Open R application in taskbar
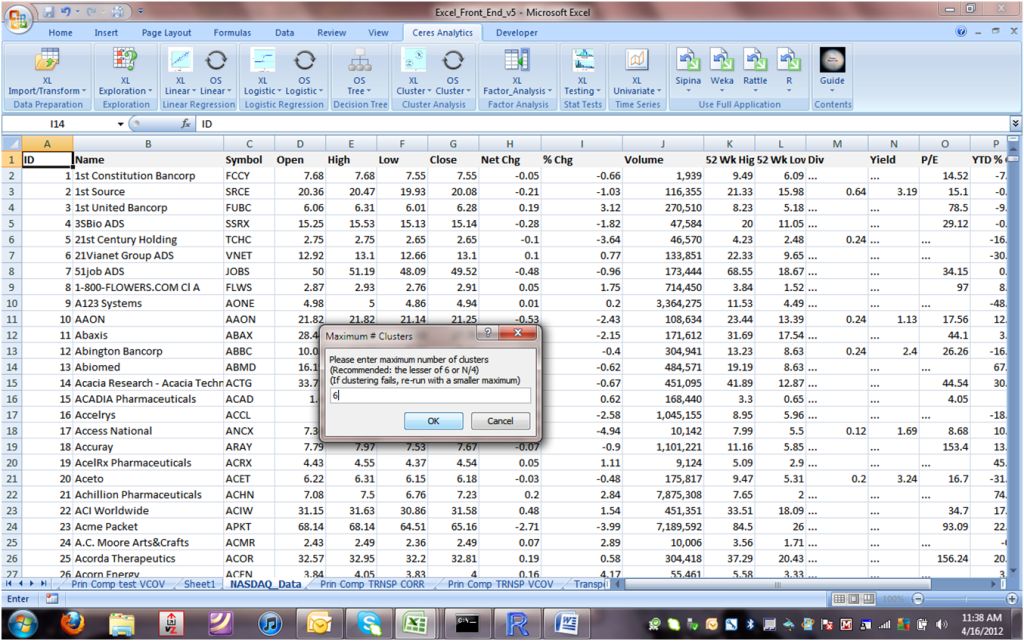1024x641 pixels. [517, 624]
